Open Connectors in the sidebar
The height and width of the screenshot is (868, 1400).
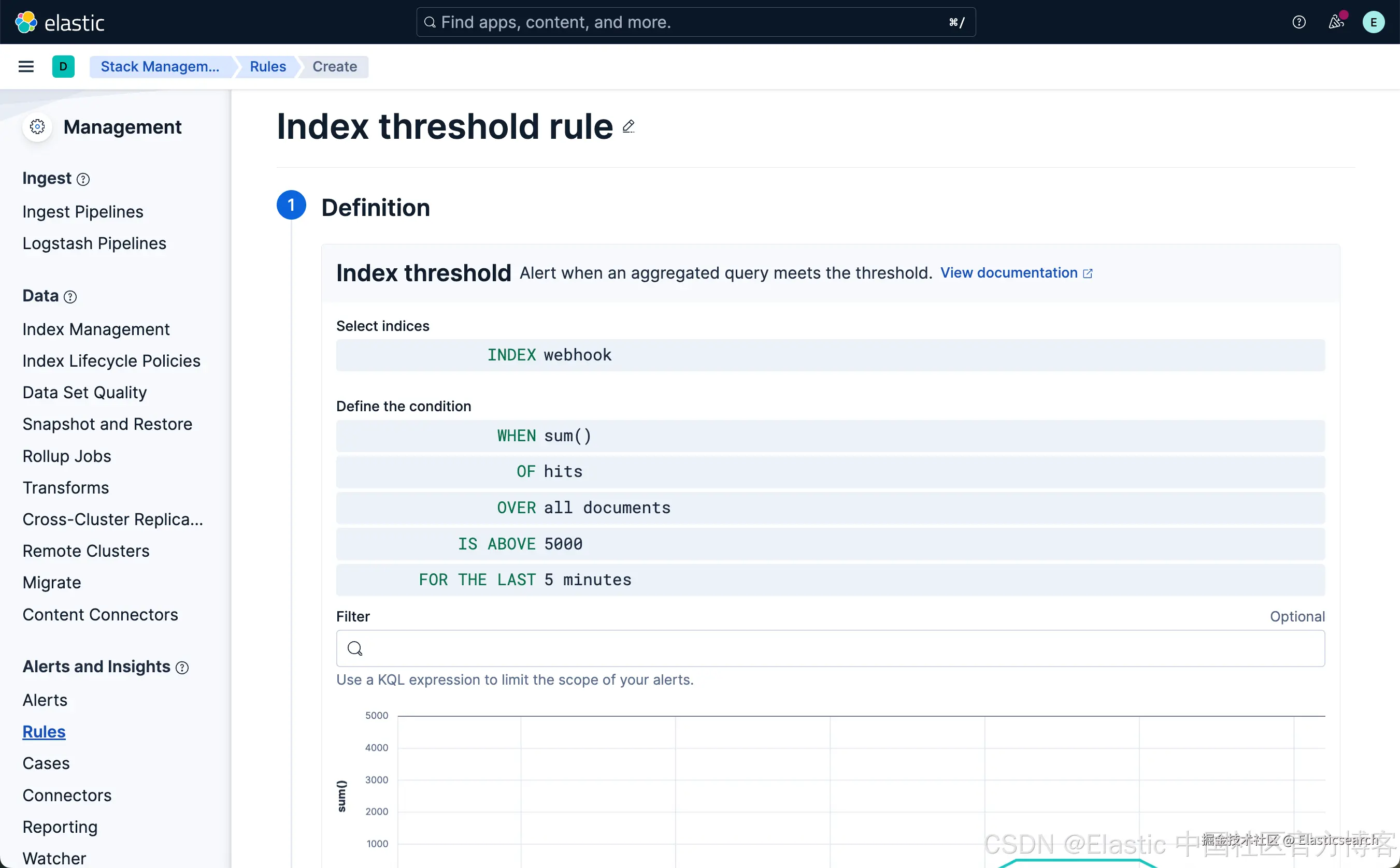point(67,795)
